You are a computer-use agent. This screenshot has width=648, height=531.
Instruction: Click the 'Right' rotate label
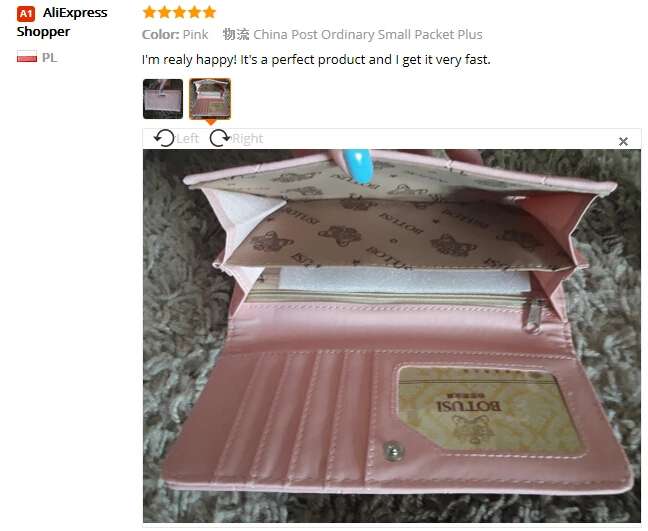click(x=248, y=138)
